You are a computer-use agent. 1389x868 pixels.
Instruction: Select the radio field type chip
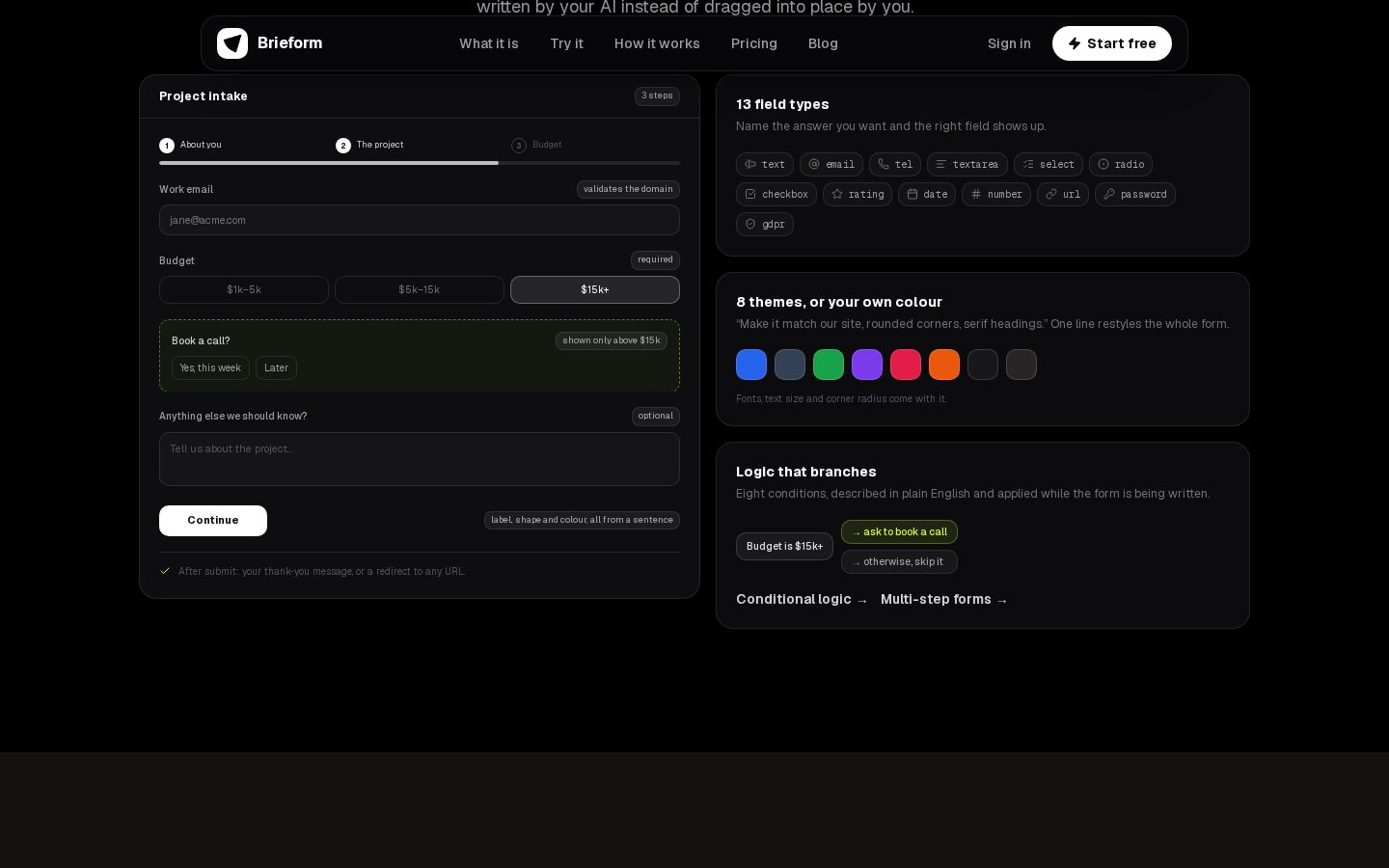pos(1121,164)
